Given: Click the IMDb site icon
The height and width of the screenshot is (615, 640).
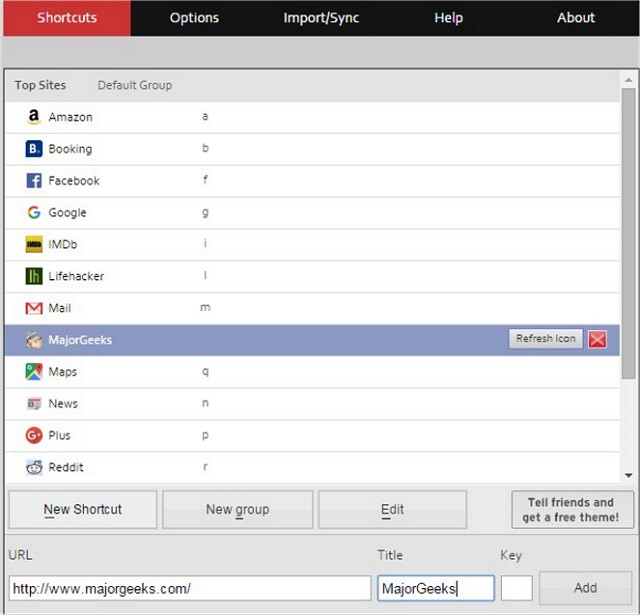Looking at the screenshot, I should 34,244.
